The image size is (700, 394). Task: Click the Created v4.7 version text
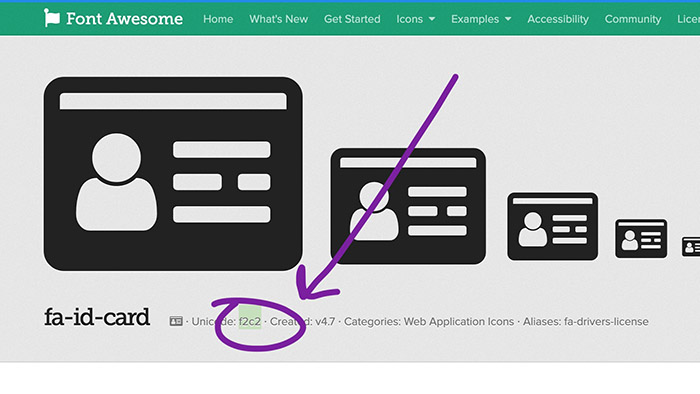302,321
